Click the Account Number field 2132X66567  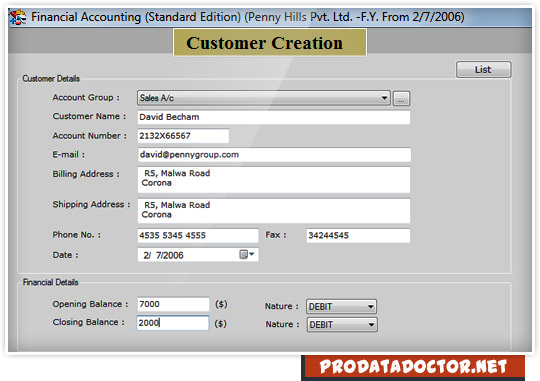183,136
